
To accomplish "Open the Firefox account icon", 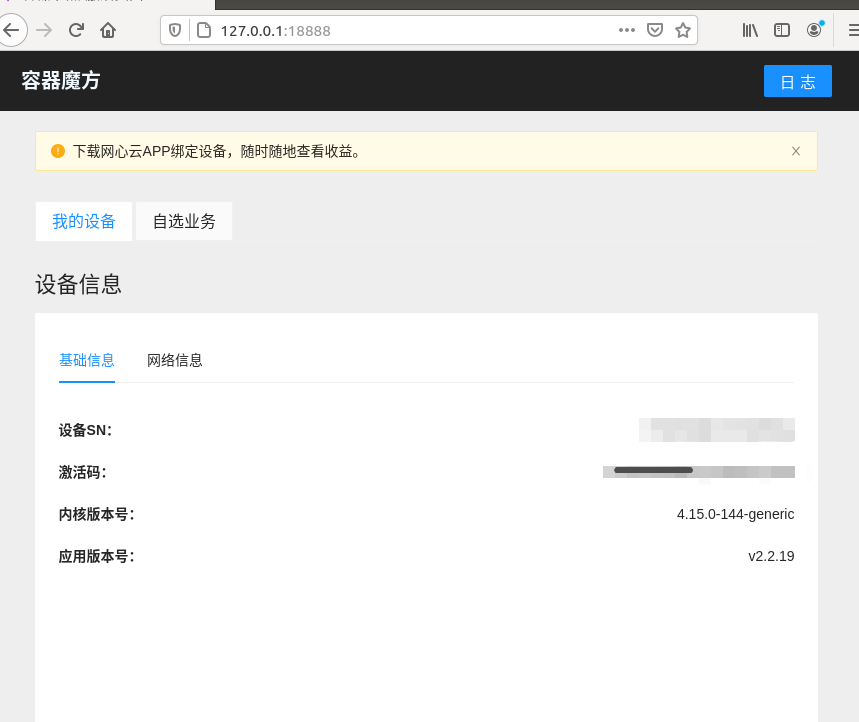I will click(814, 30).
